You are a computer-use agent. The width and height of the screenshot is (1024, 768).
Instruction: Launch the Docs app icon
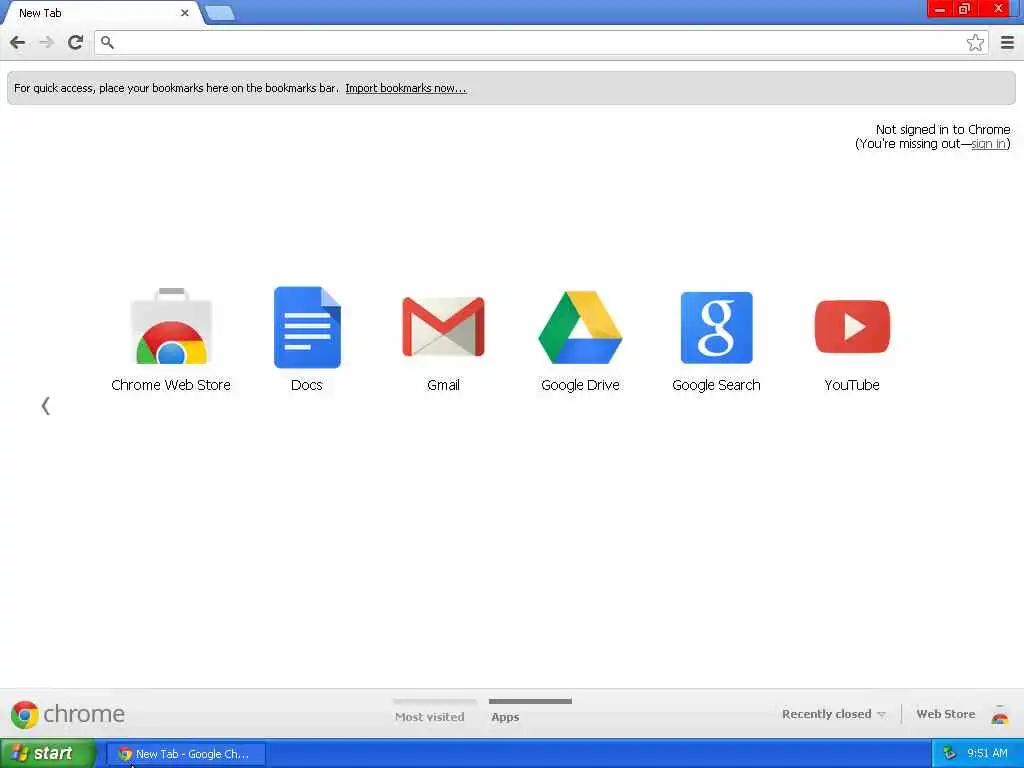(x=307, y=327)
